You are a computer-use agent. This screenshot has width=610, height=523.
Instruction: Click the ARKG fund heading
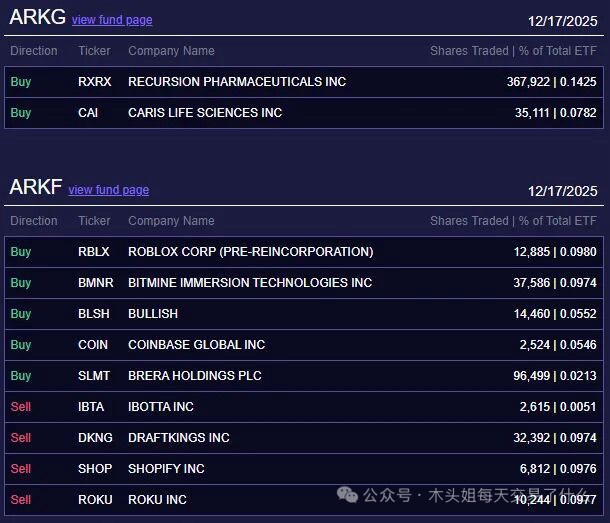coord(37,17)
